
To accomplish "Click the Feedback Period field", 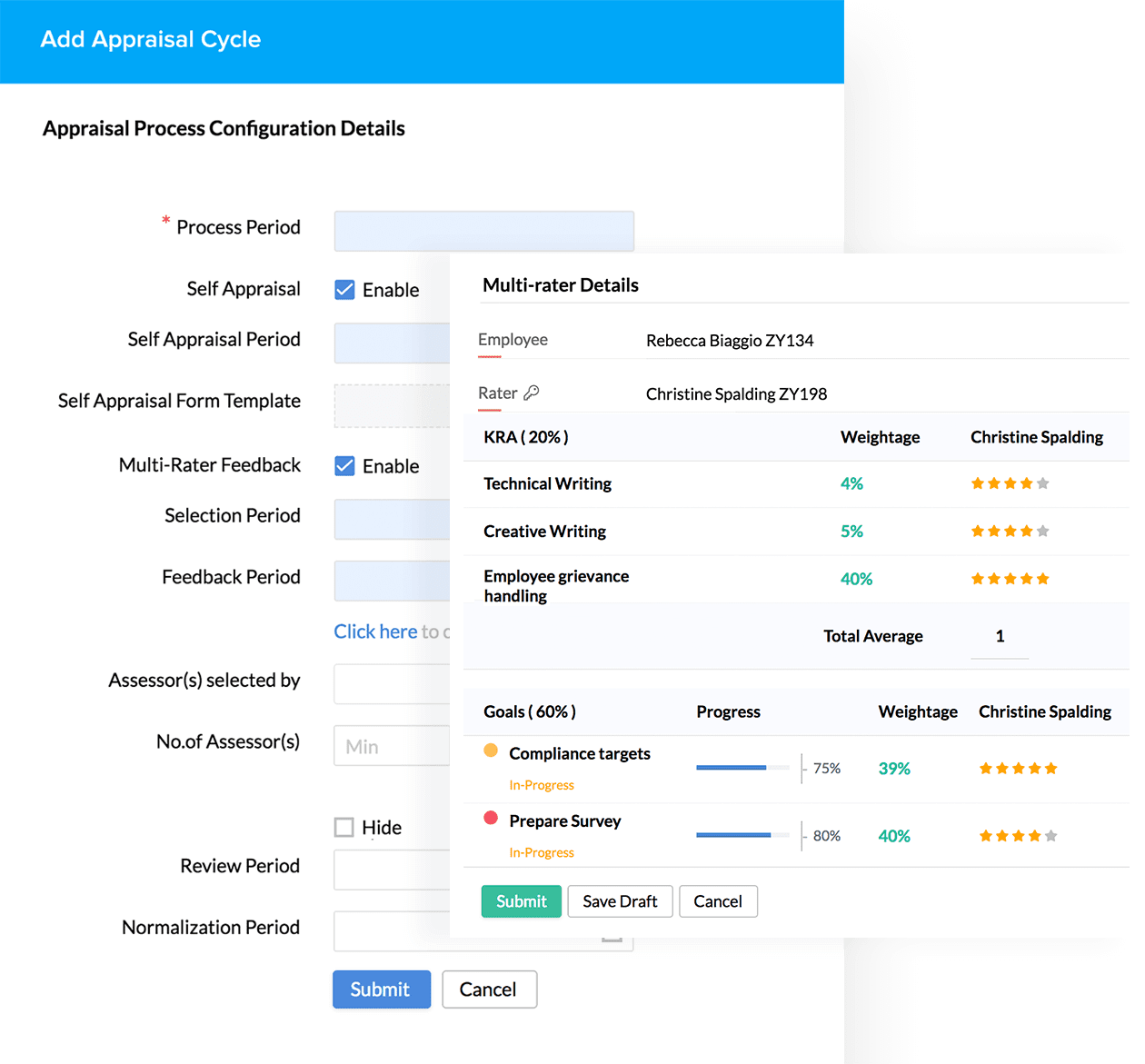I will click(x=393, y=582).
